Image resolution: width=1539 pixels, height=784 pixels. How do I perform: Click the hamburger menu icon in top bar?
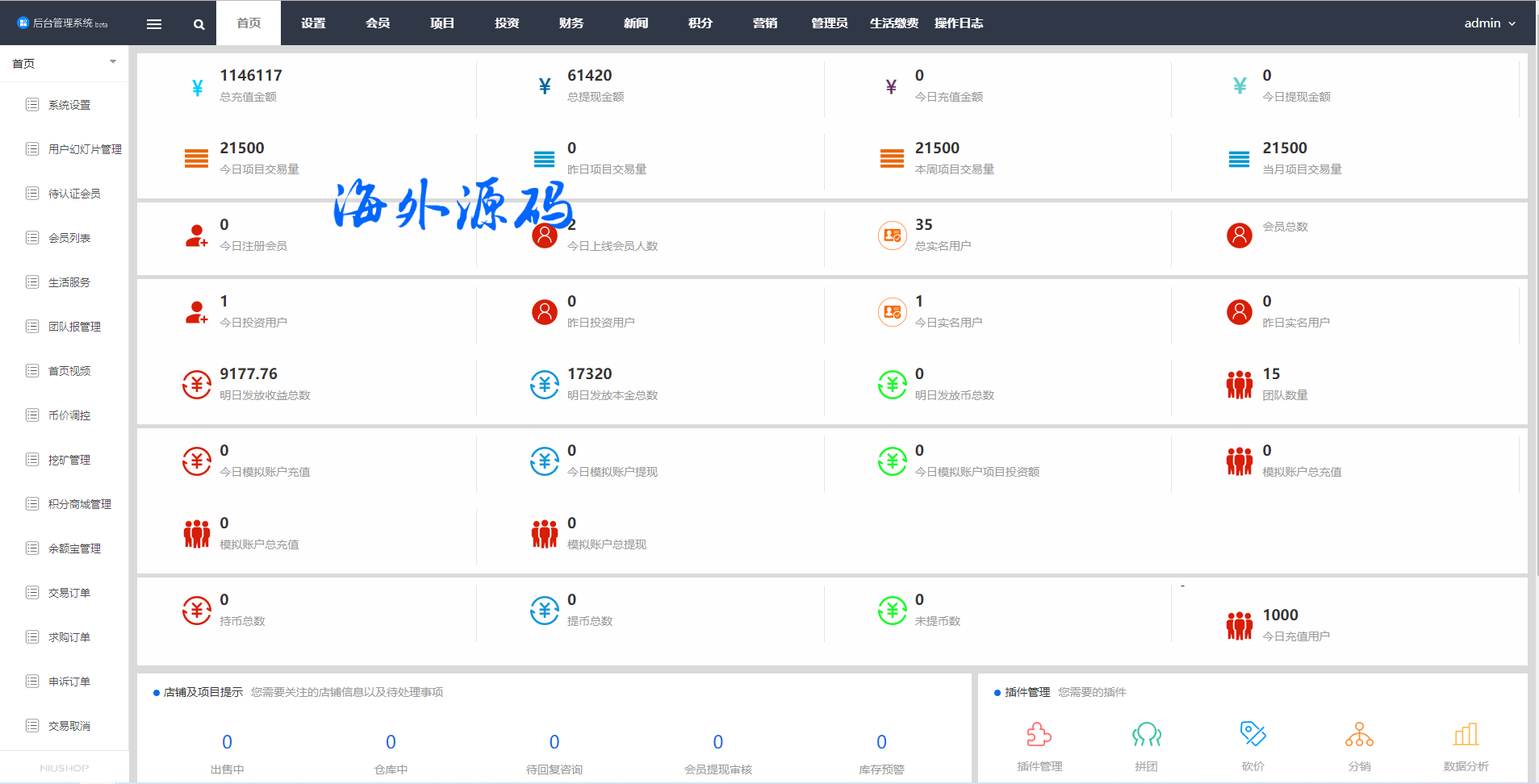(x=154, y=23)
